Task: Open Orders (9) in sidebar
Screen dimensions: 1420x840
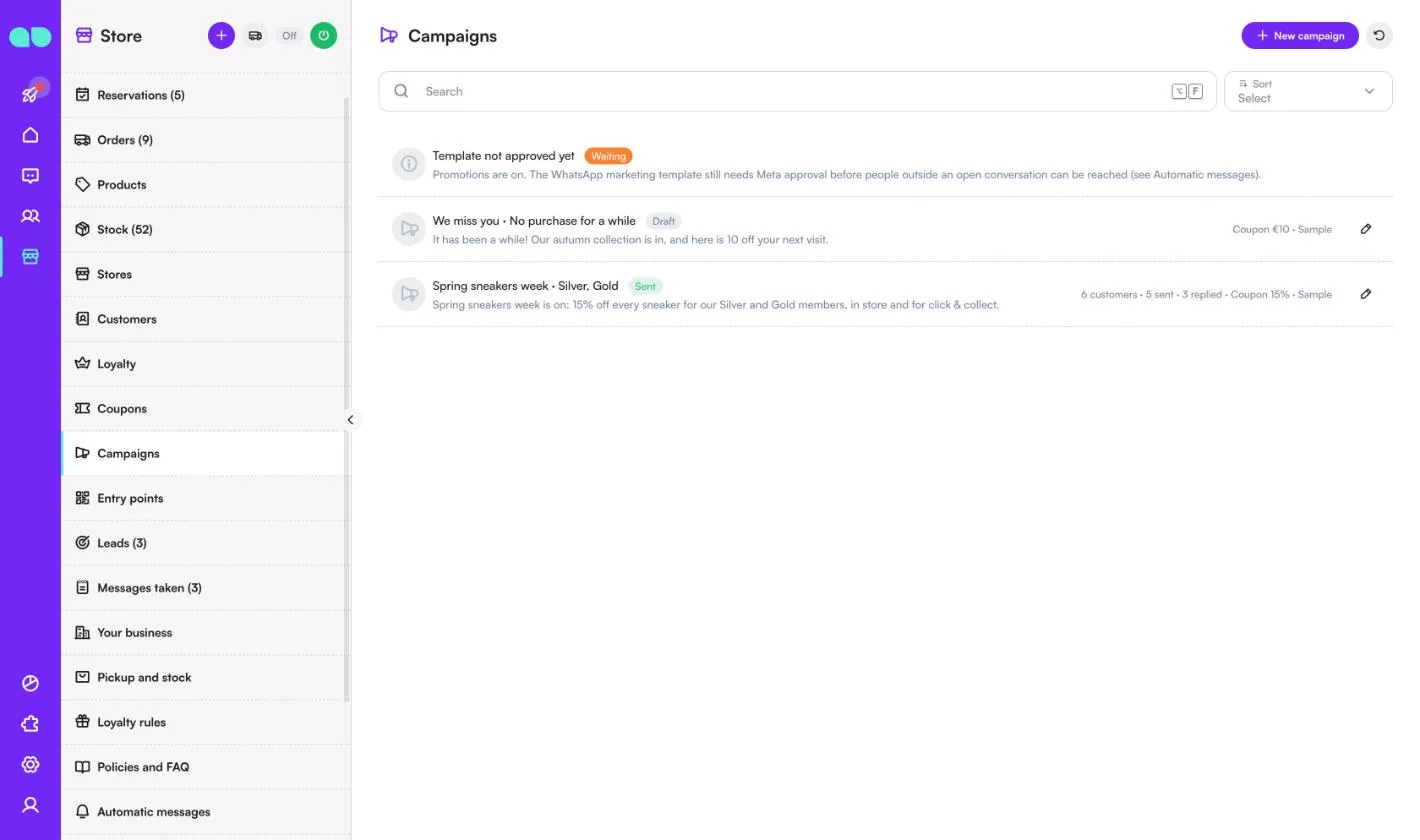Action: [x=204, y=140]
